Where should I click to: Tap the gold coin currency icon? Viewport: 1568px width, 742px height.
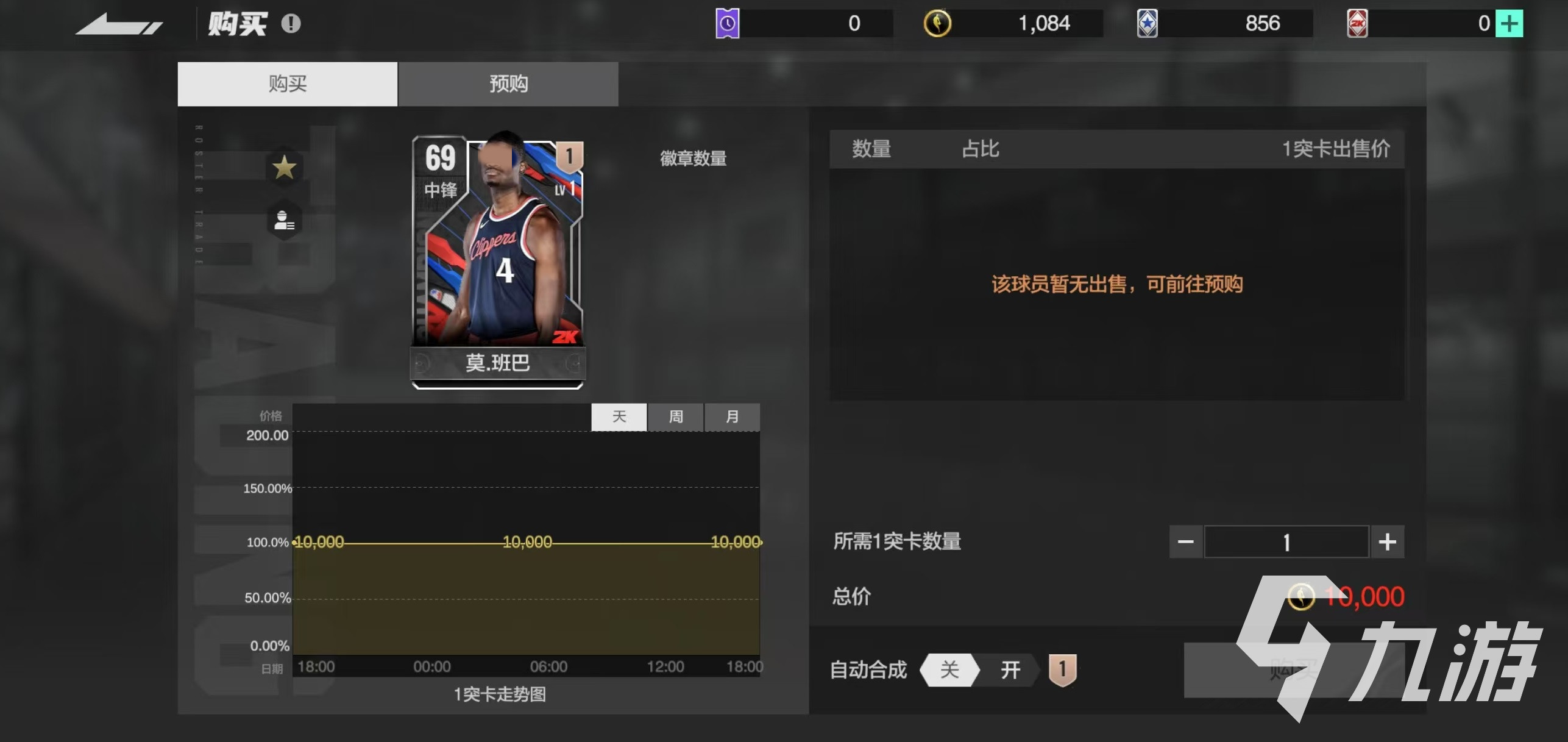(x=937, y=24)
